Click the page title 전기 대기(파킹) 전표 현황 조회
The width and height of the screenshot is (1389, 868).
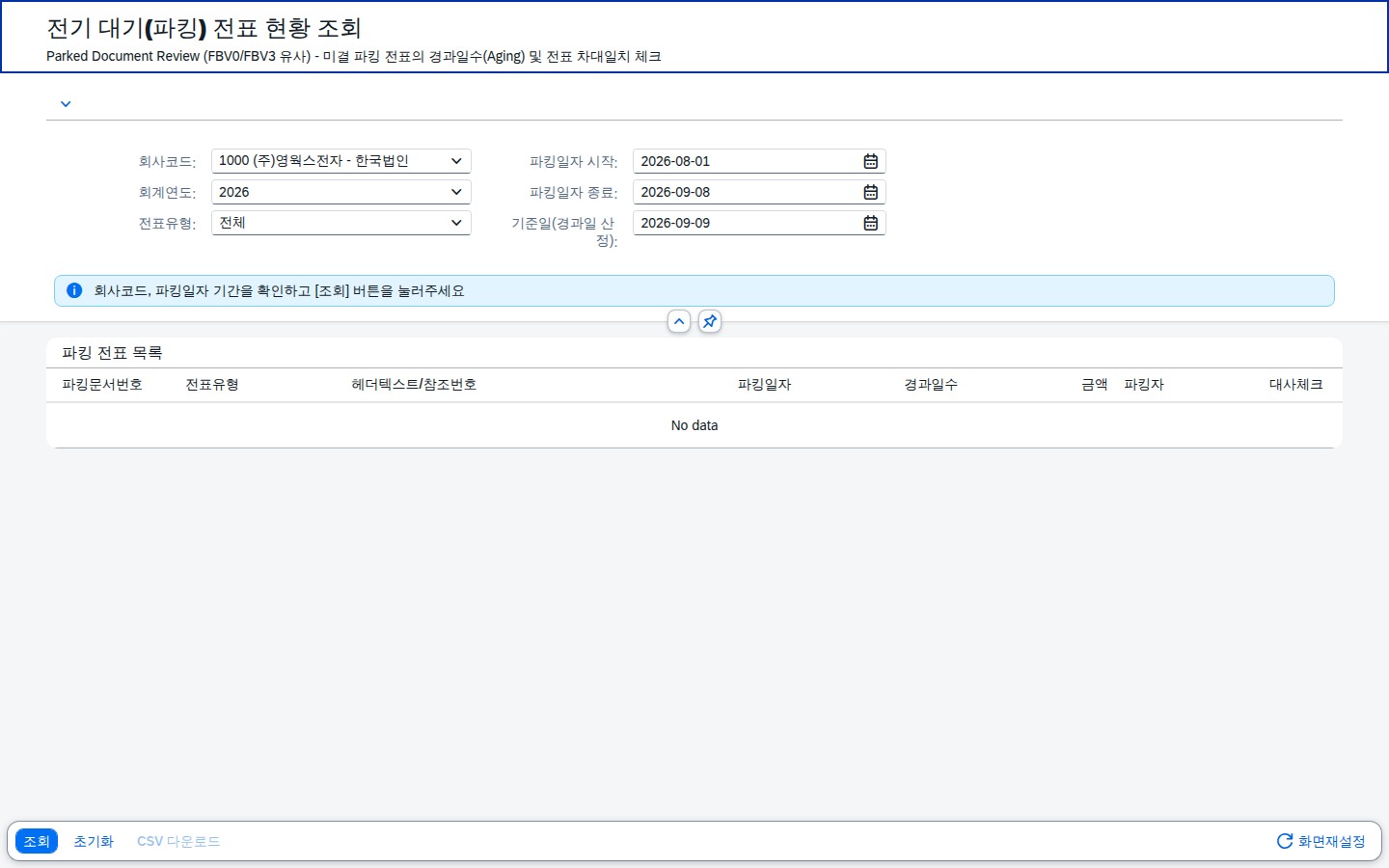(204, 28)
